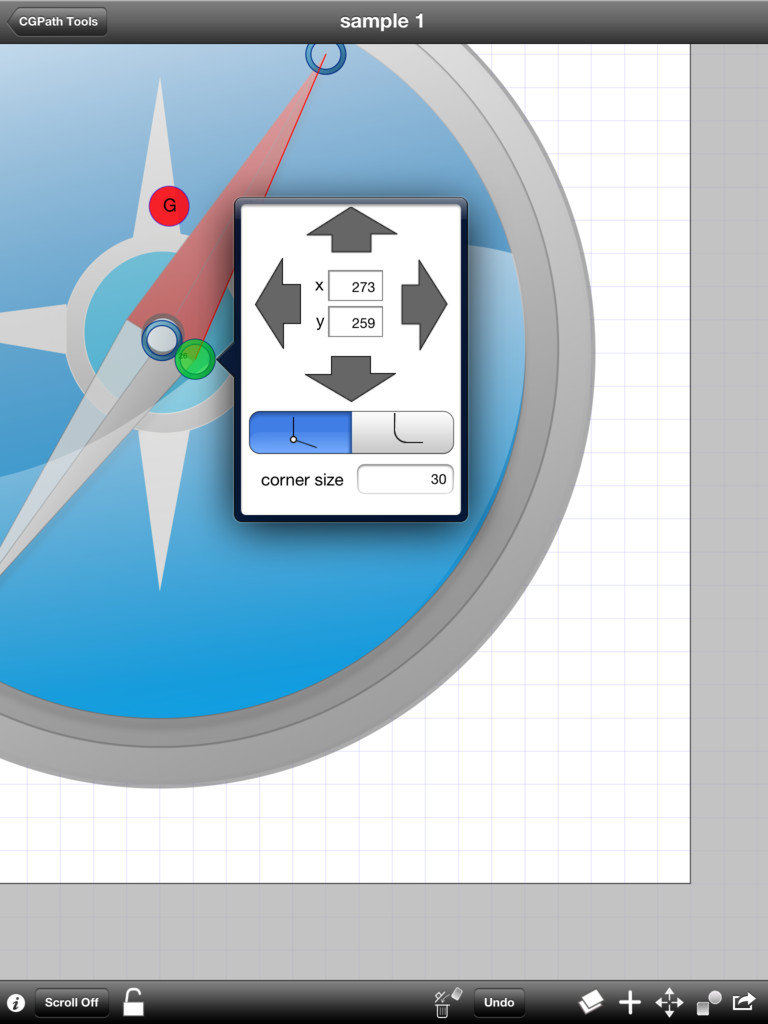Nudge point up with the up arrow
768x1024 pixels.
[x=351, y=229]
